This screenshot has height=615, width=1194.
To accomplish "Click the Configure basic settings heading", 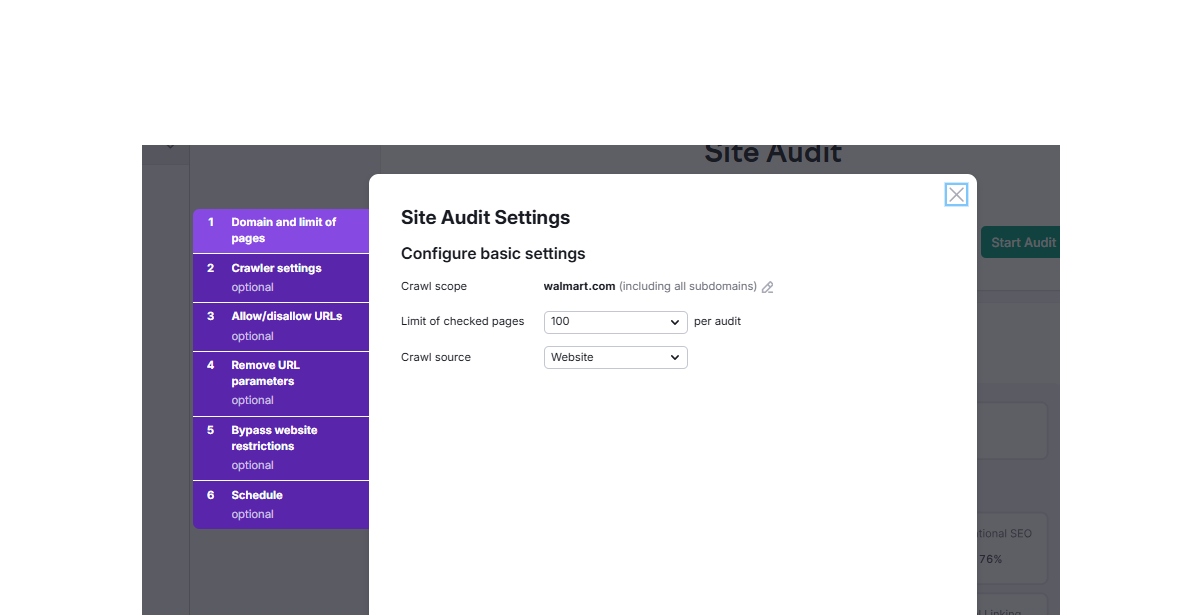I will click(493, 254).
